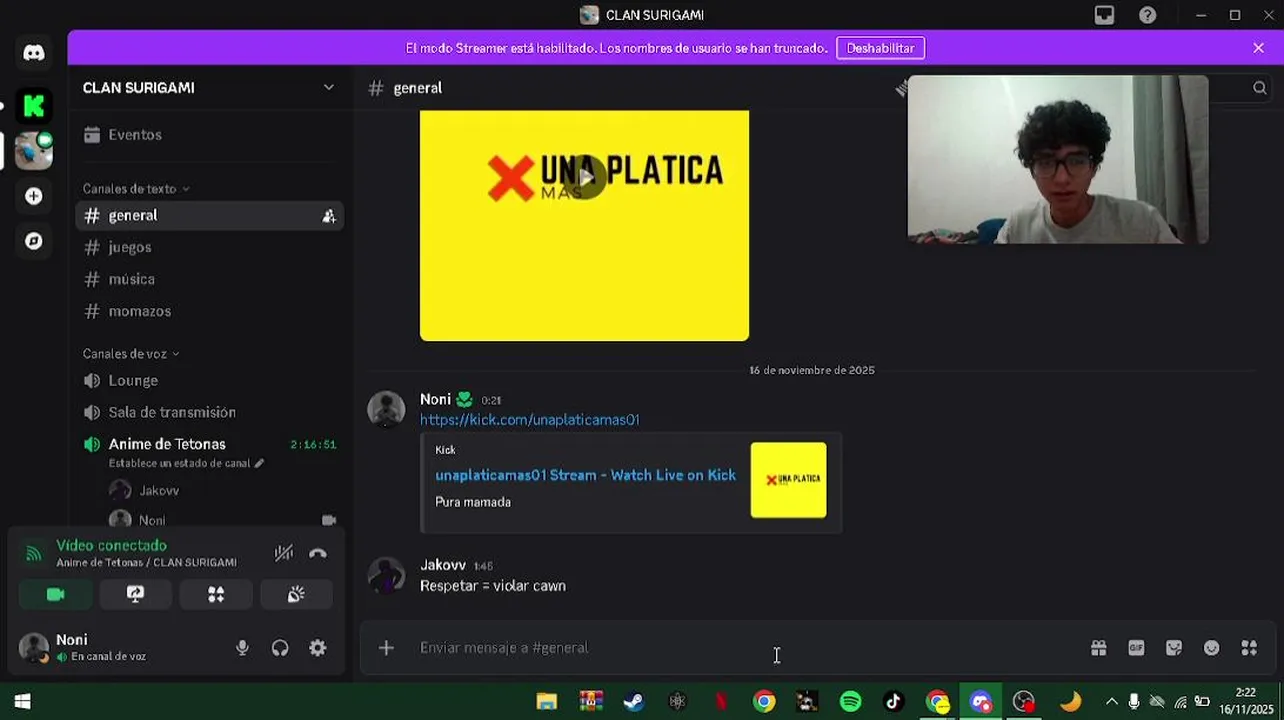Dismiss the streamer mode banner

point(1258,48)
